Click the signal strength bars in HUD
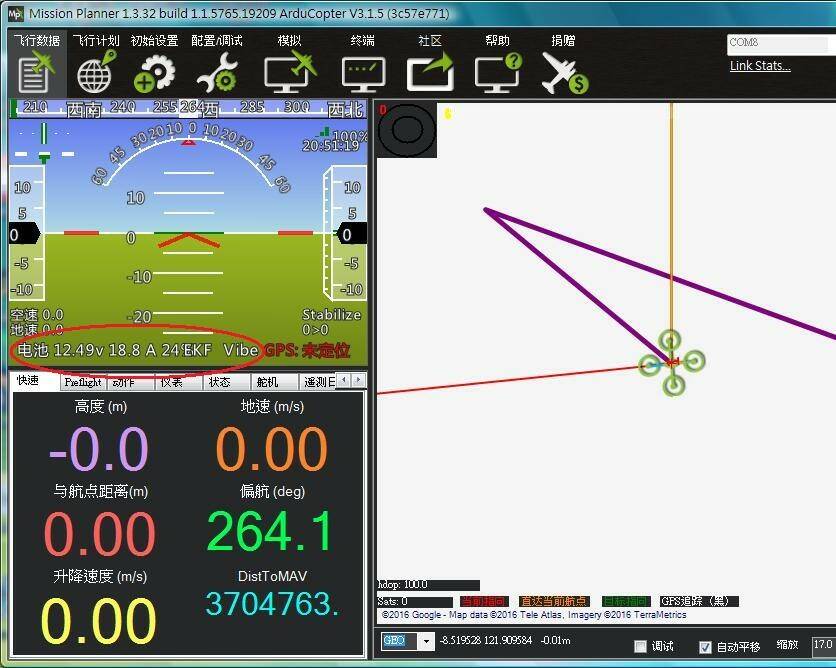The height and width of the screenshot is (668, 836). 324,131
